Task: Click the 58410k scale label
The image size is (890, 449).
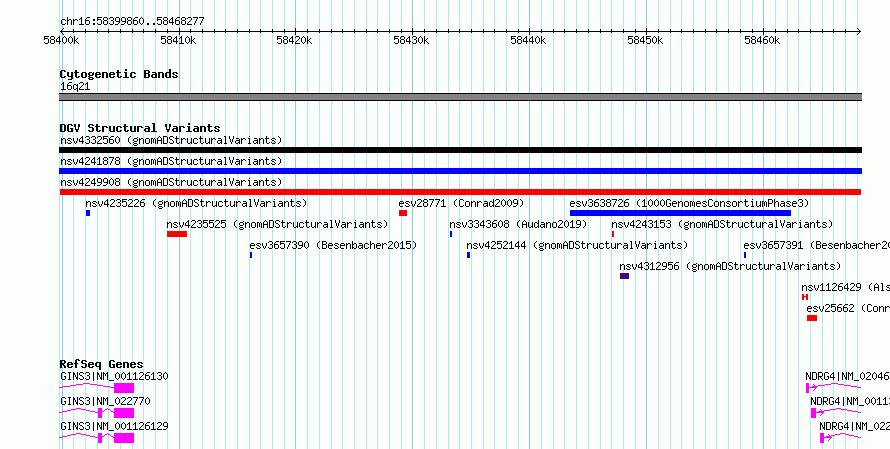Action: (x=178, y=40)
